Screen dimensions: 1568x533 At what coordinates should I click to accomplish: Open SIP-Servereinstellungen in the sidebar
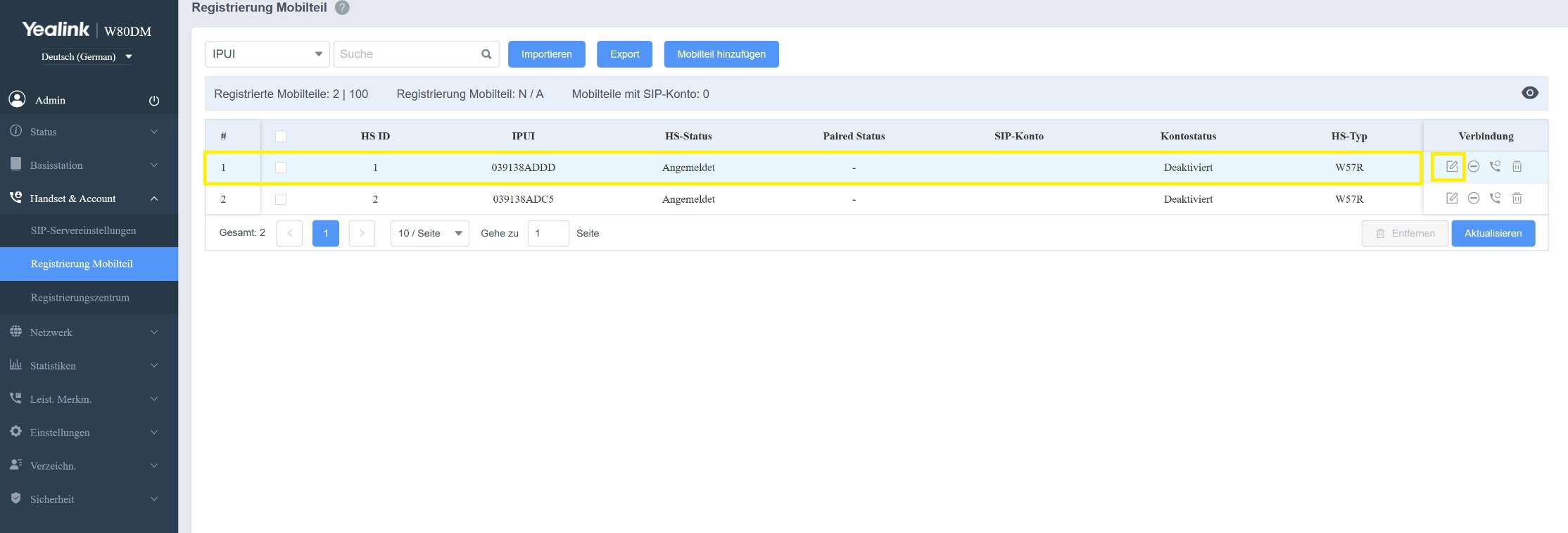(83, 230)
